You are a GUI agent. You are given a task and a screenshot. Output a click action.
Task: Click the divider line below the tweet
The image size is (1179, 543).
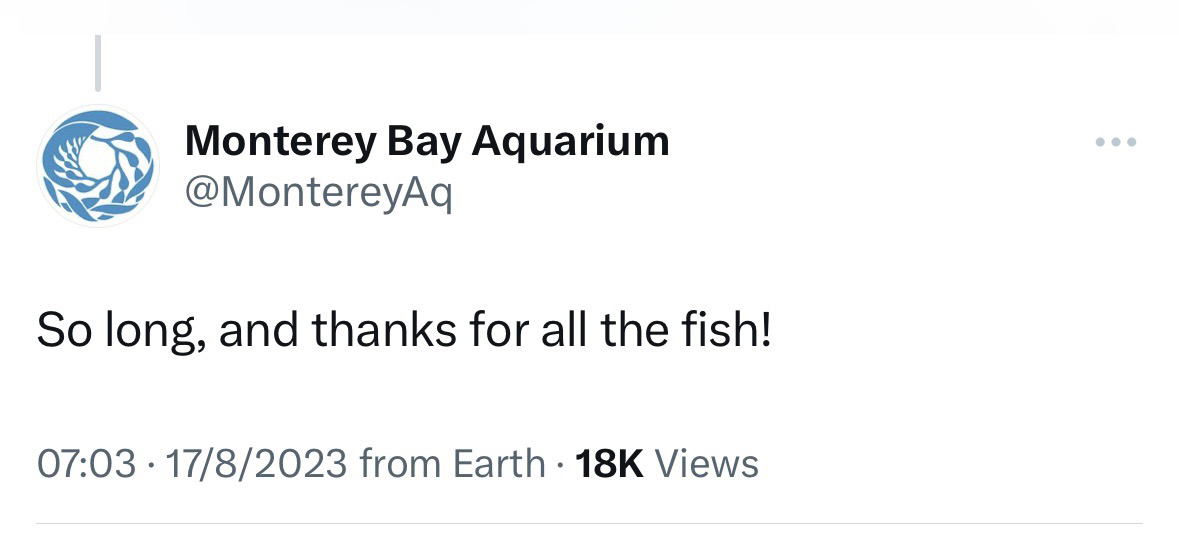(589, 522)
